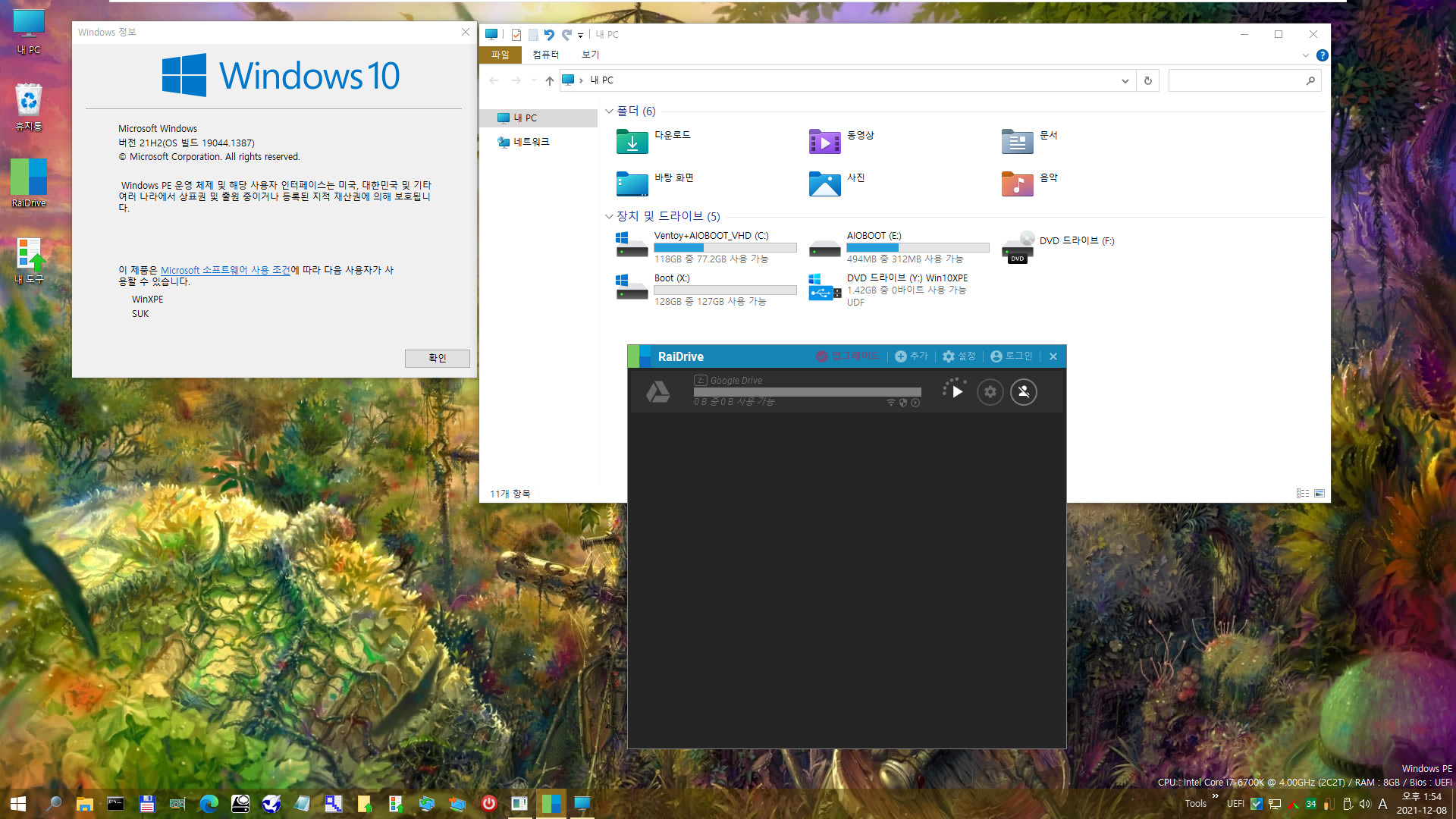Viewport: 1456px width, 819px height.
Task: Click Properties icon in quick access toolbar
Action: click(516, 35)
